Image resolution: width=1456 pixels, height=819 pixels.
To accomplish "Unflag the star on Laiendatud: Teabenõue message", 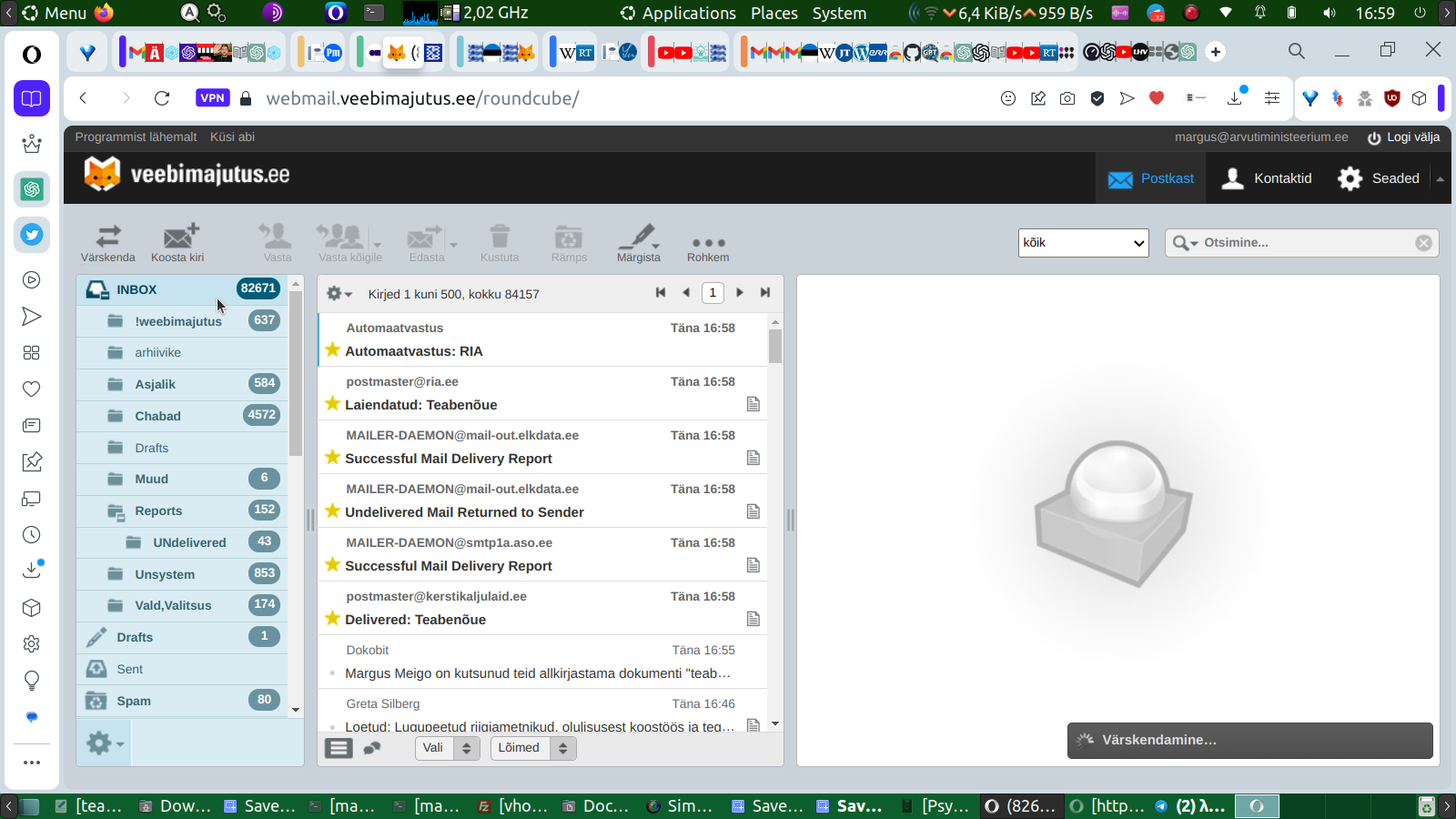I will pyautogui.click(x=333, y=404).
